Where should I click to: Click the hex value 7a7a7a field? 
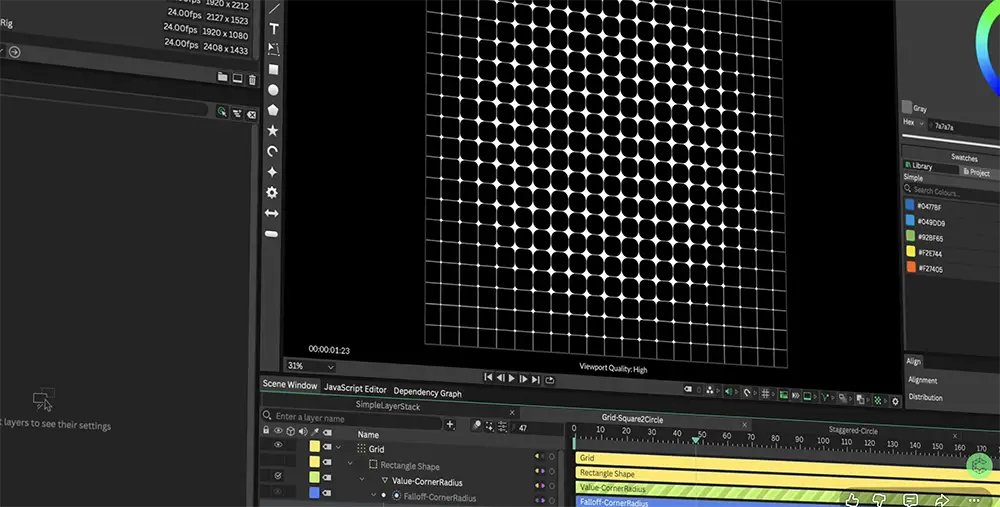coord(964,127)
